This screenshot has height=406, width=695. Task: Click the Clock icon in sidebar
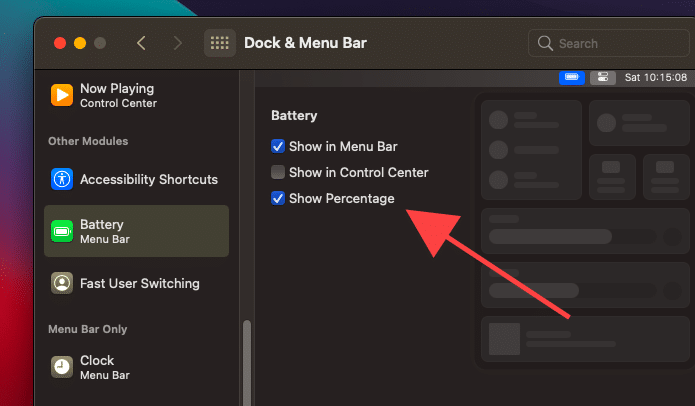[x=62, y=366]
